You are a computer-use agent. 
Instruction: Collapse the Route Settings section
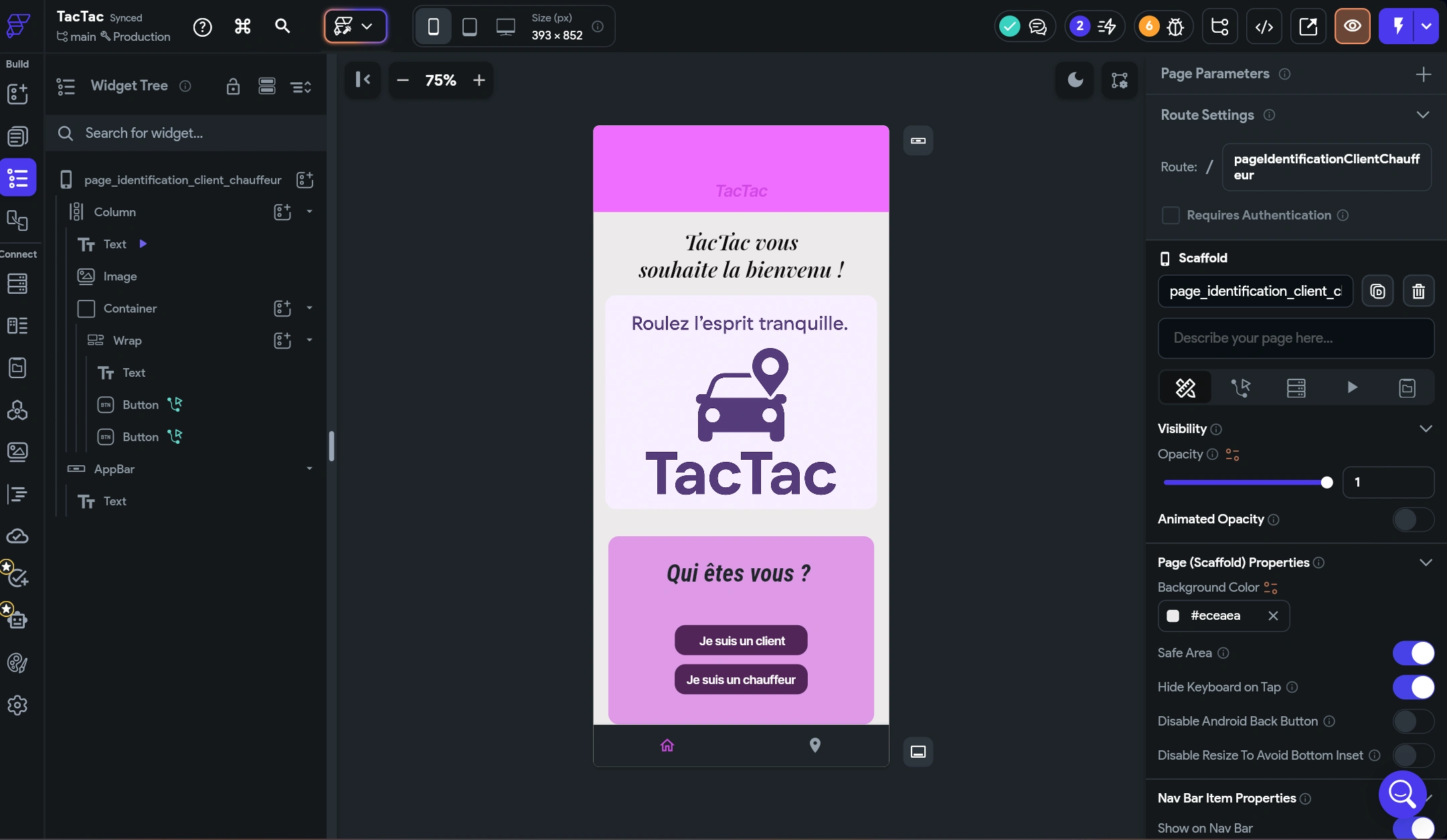click(x=1423, y=115)
